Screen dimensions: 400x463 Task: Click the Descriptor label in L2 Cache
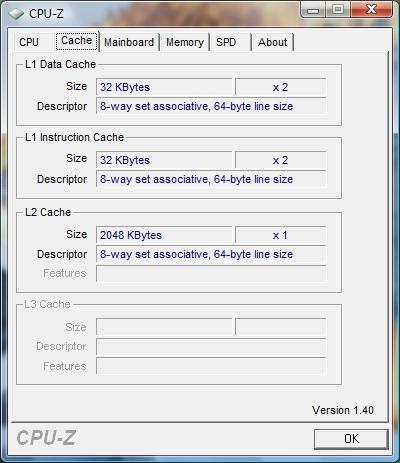[x=62, y=254]
